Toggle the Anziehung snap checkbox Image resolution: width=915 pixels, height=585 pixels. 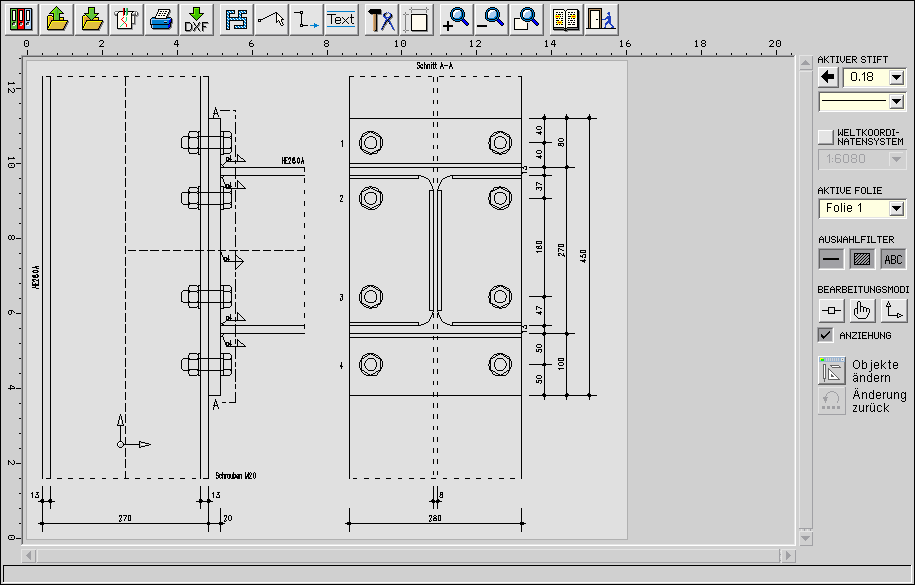[825, 335]
